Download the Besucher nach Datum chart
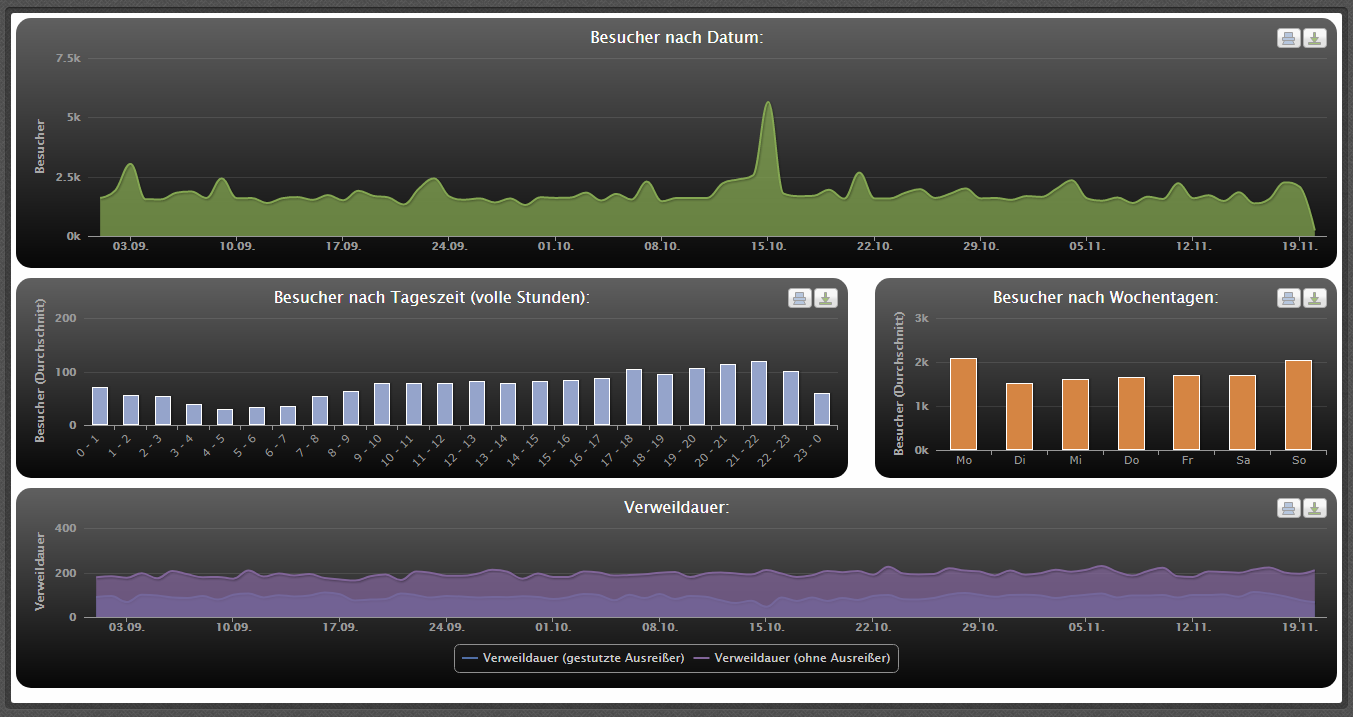The image size is (1353, 717). (x=1315, y=38)
